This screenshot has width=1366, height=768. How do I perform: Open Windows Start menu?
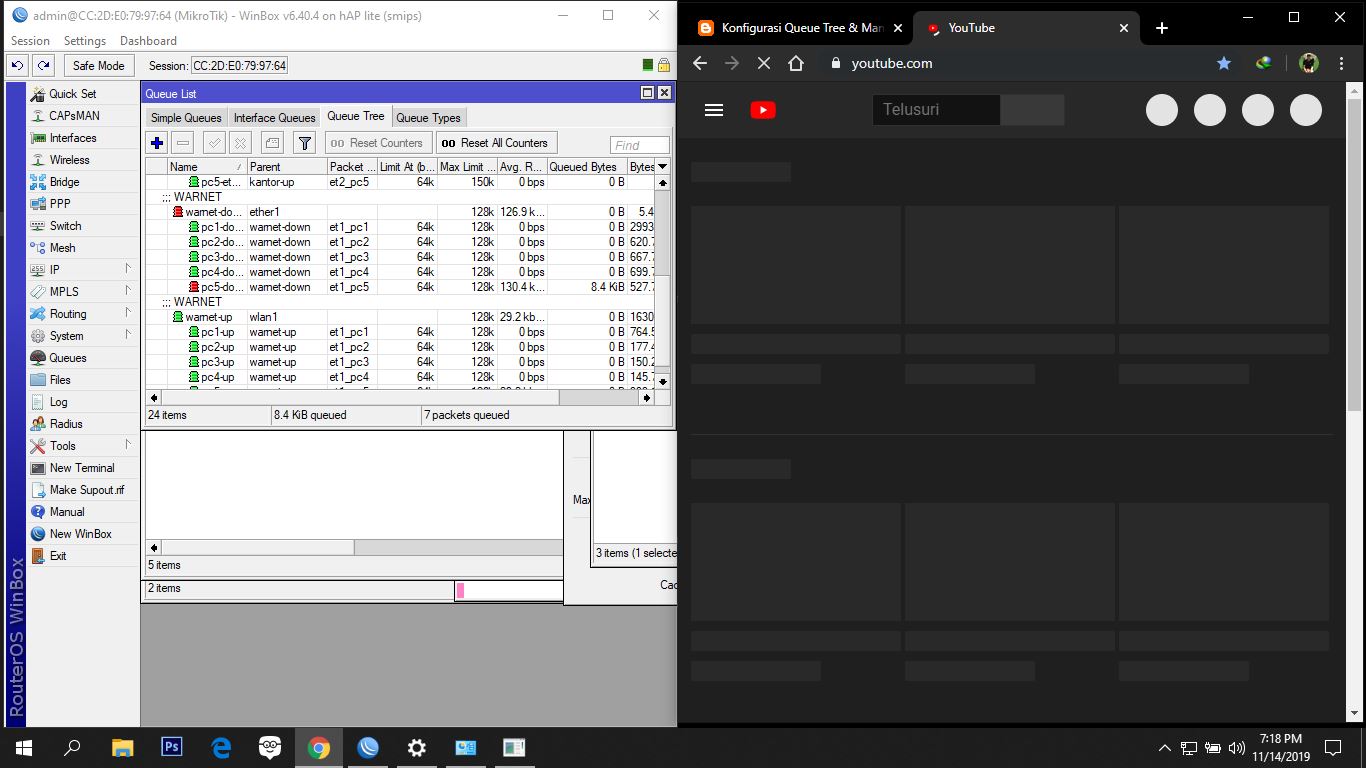click(24, 748)
